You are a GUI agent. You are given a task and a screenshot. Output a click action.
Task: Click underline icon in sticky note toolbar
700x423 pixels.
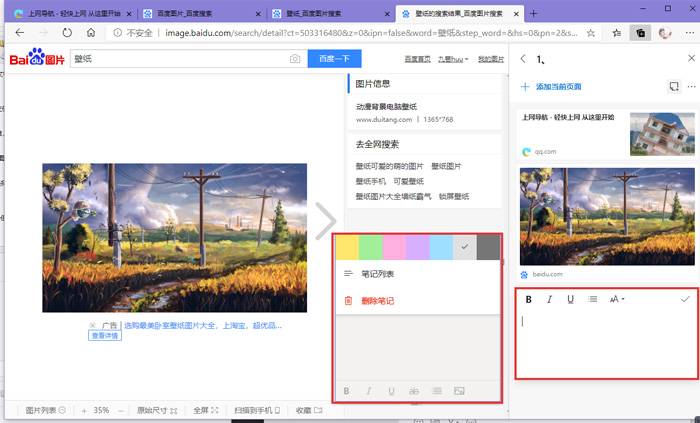coord(391,391)
